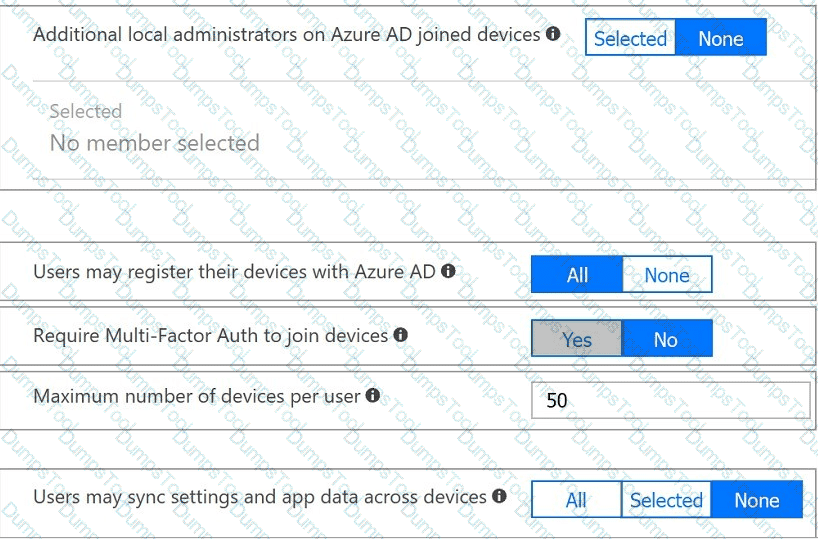Enable Yes for Require Multi-Factor Auth

(x=576, y=340)
